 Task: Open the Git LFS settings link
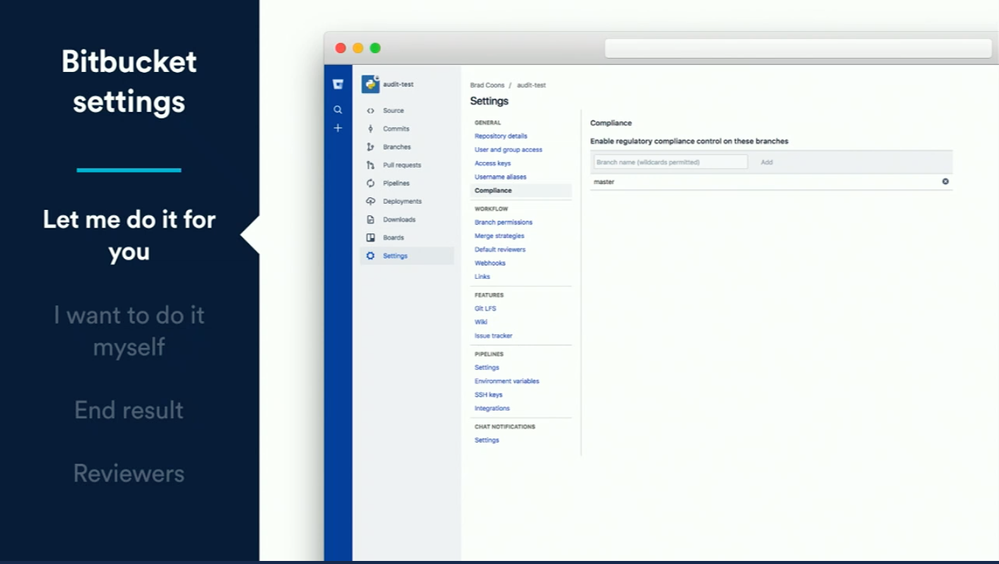pyautogui.click(x=485, y=308)
